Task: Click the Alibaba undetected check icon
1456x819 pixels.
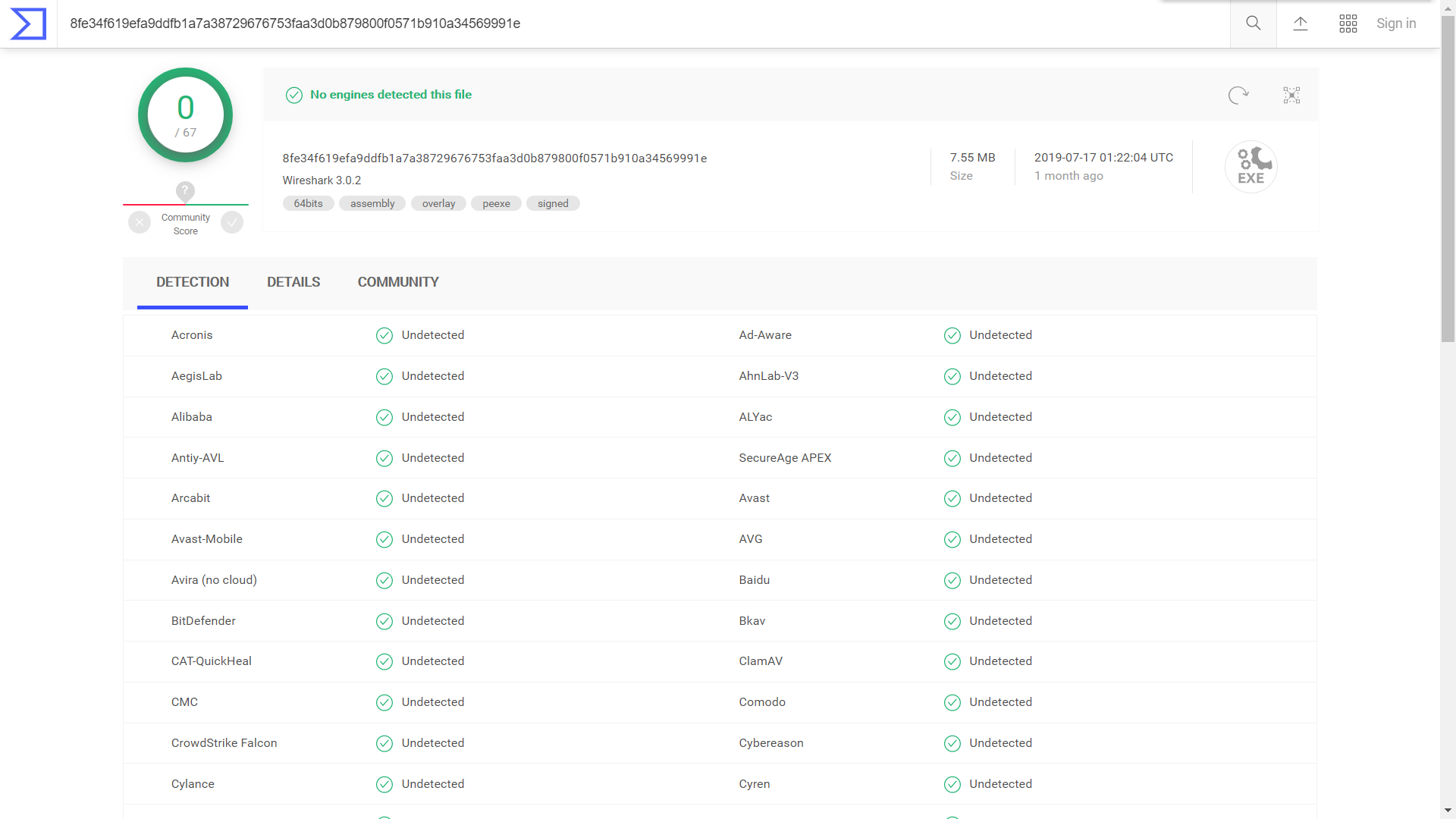Action: (x=384, y=417)
